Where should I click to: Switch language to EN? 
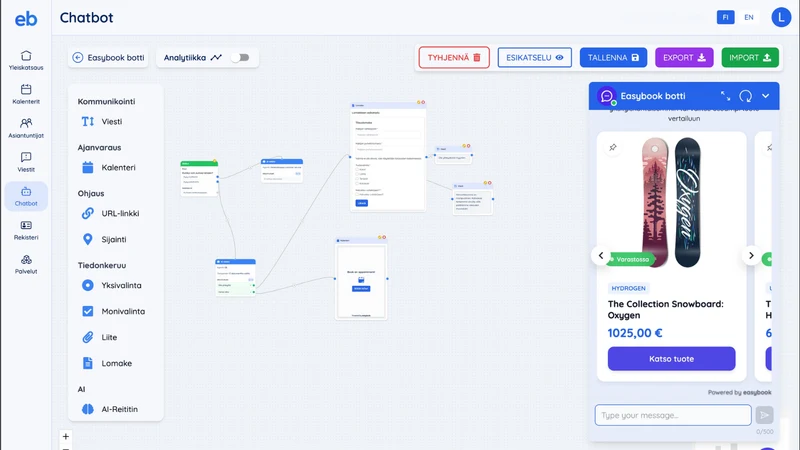click(748, 17)
